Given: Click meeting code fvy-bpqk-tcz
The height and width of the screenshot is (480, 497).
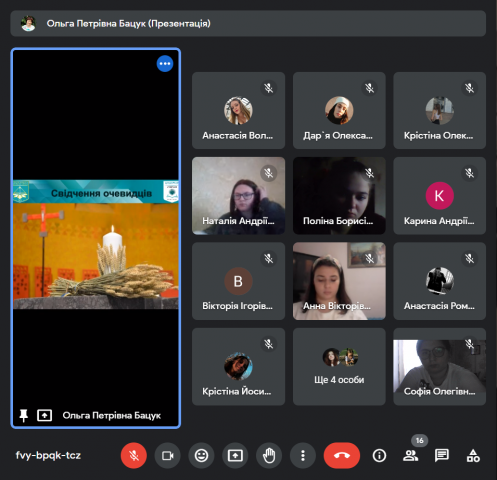Looking at the screenshot, I should (48, 455).
